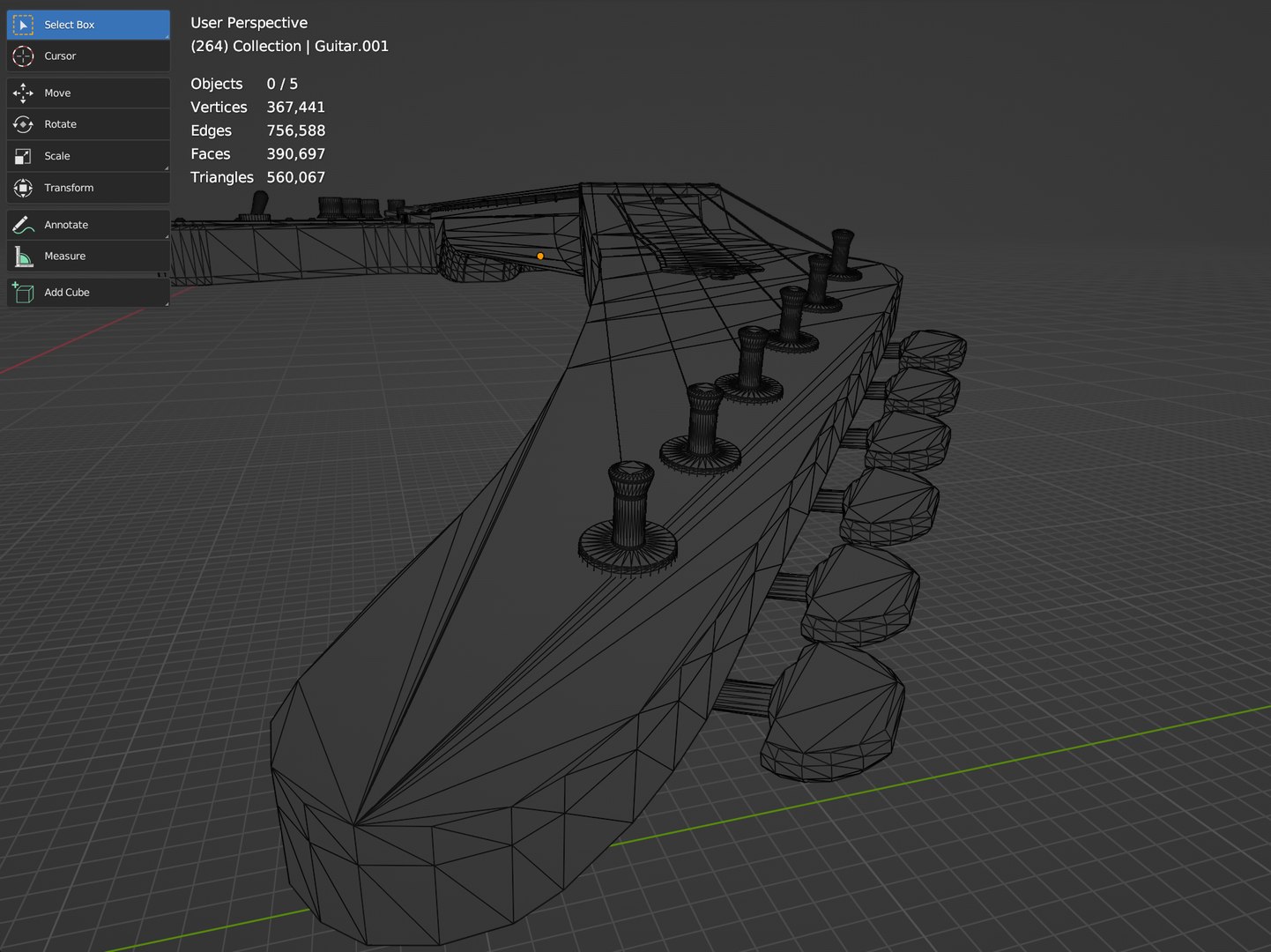The height and width of the screenshot is (952, 1271).
Task: Click the 'User Perspective' view text
Action: point(249,23)
